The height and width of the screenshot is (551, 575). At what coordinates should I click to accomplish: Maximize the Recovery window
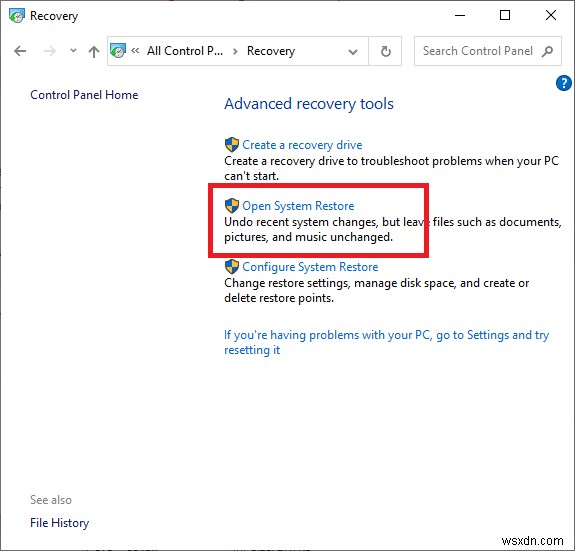click(x=505, y=15)
